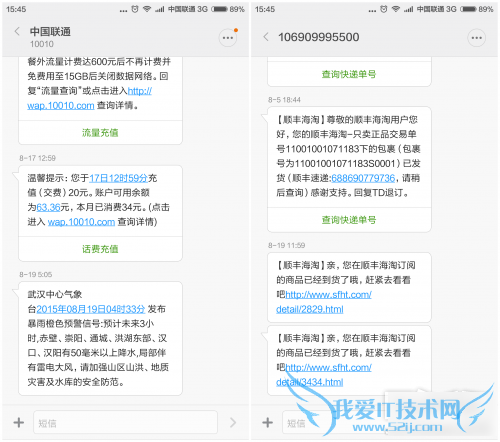500x442 pixels.
Task: Open more options in the 106909995500 conversation
Action: [x=477, y=38]
